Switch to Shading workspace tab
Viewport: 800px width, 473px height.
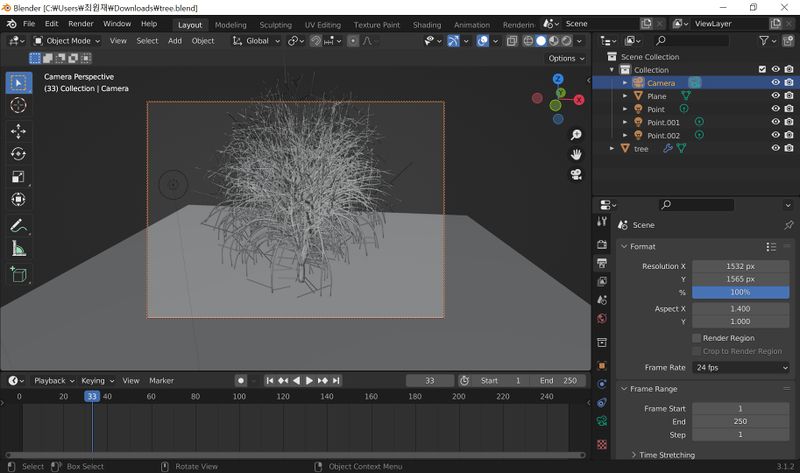point(427,25)
